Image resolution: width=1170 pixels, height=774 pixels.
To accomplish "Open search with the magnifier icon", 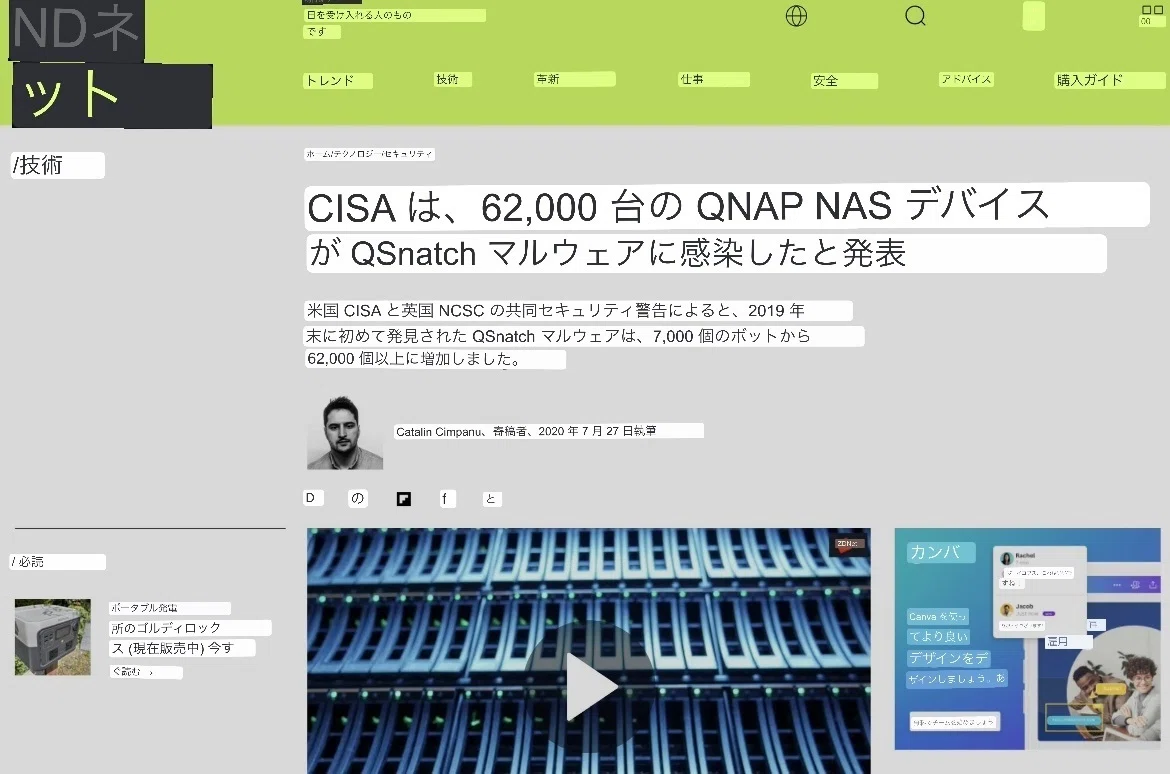I will [x=916, y=16].
